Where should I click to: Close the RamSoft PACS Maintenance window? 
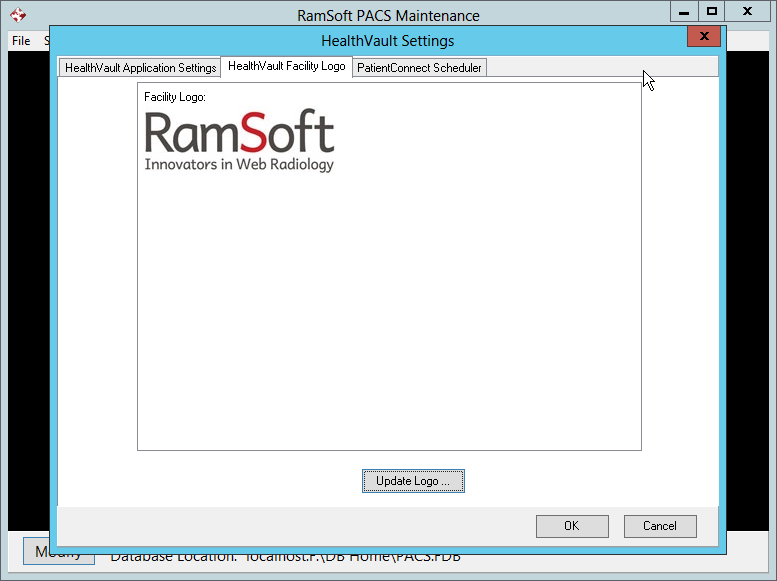[749, 11]
